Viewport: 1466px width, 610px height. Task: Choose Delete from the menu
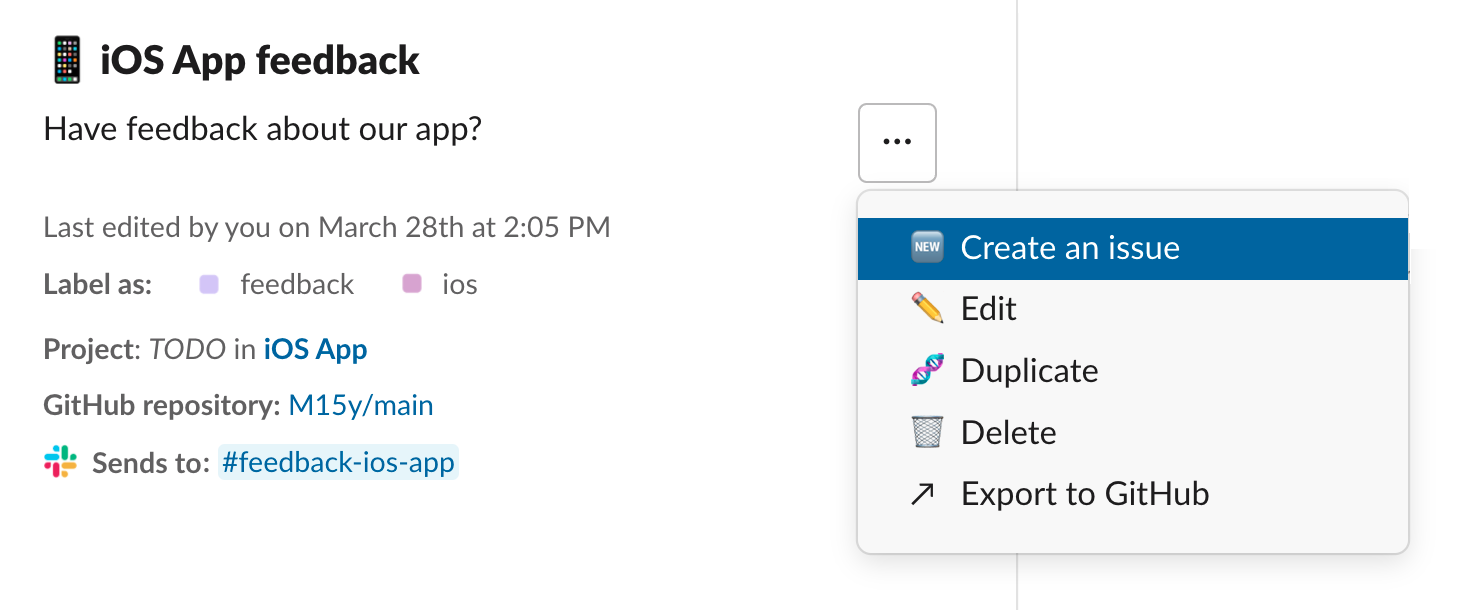[x=1133, y=433]
